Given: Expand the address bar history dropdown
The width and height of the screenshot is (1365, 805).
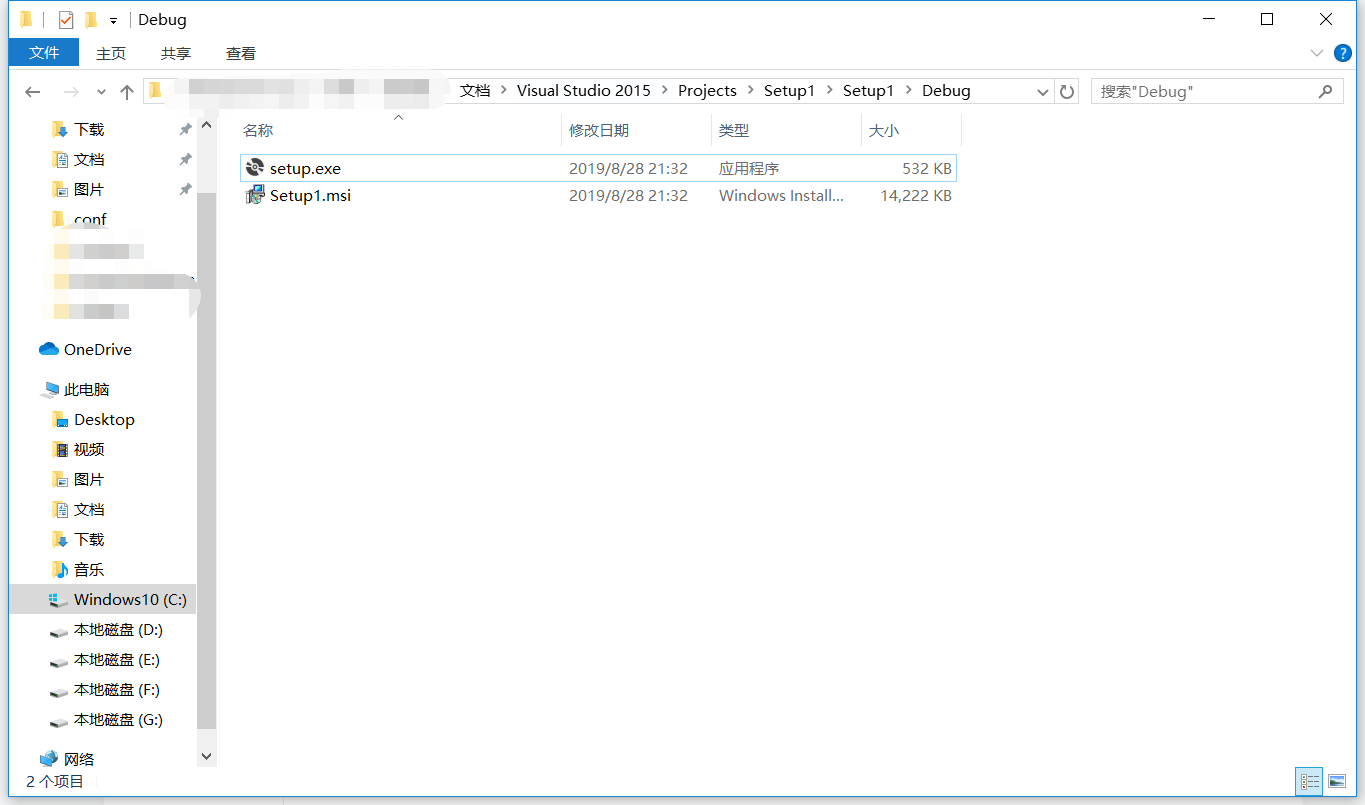Looking at the screenshot, I should 1042,91.
